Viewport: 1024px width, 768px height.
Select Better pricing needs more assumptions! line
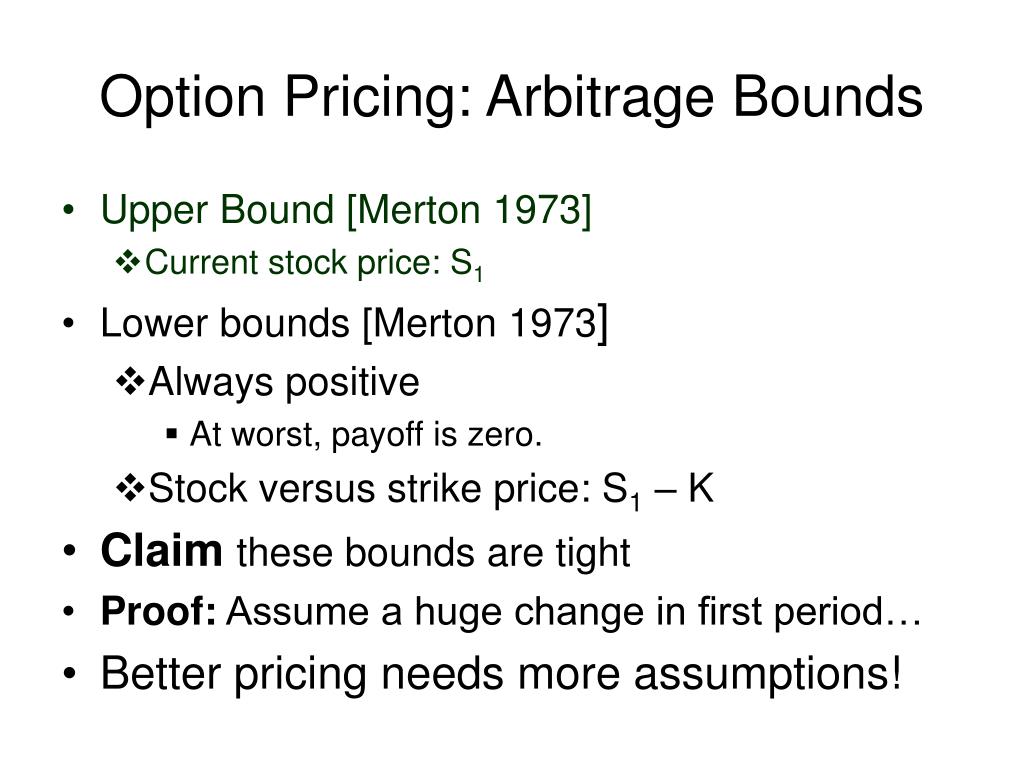coord(501,675)
